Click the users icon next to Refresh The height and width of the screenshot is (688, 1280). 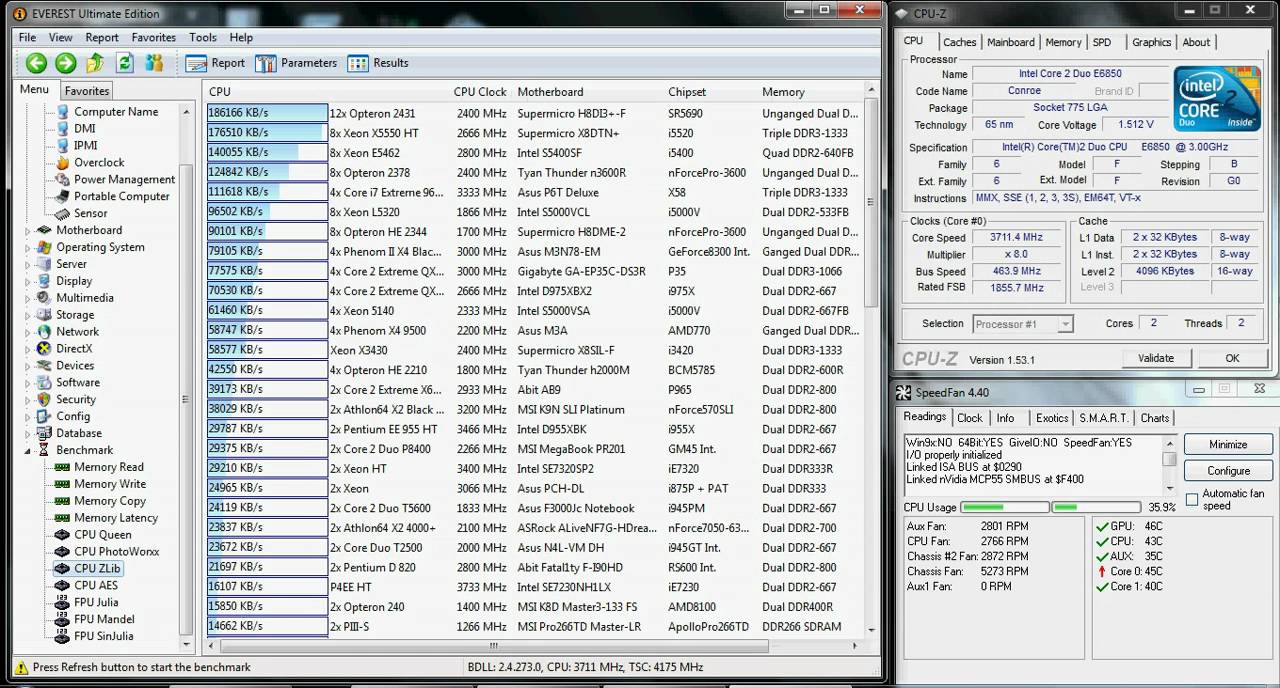(x=153, y=63)
